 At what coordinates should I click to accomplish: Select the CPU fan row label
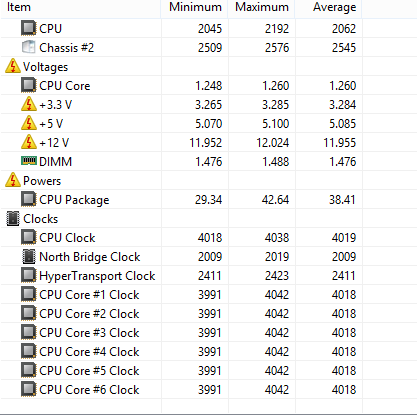(x=50, y=28)
